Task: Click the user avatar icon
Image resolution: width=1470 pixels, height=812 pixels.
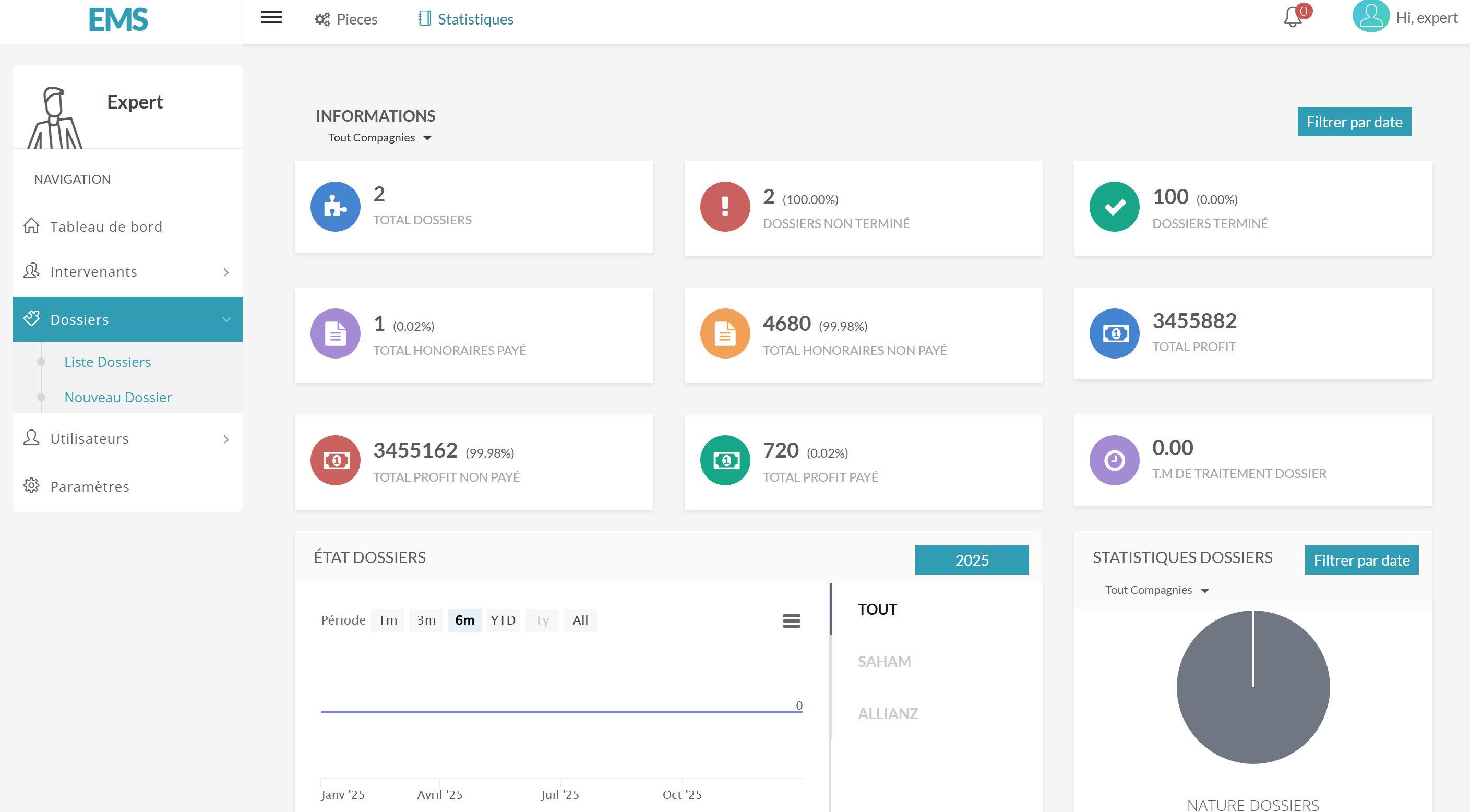Action: click(1370, 17)
